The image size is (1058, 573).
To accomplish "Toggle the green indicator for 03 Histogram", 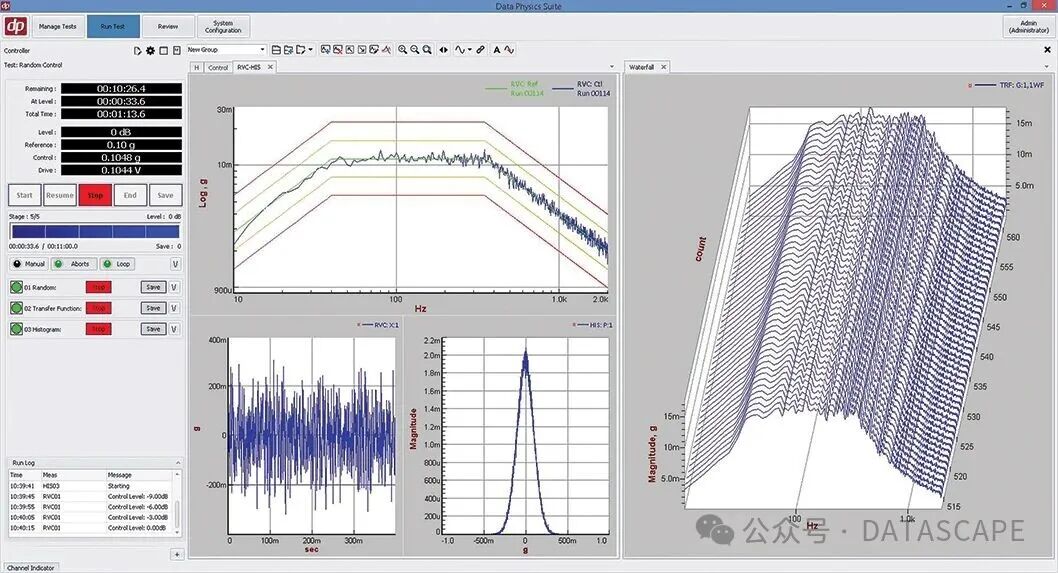I will 16,329.
